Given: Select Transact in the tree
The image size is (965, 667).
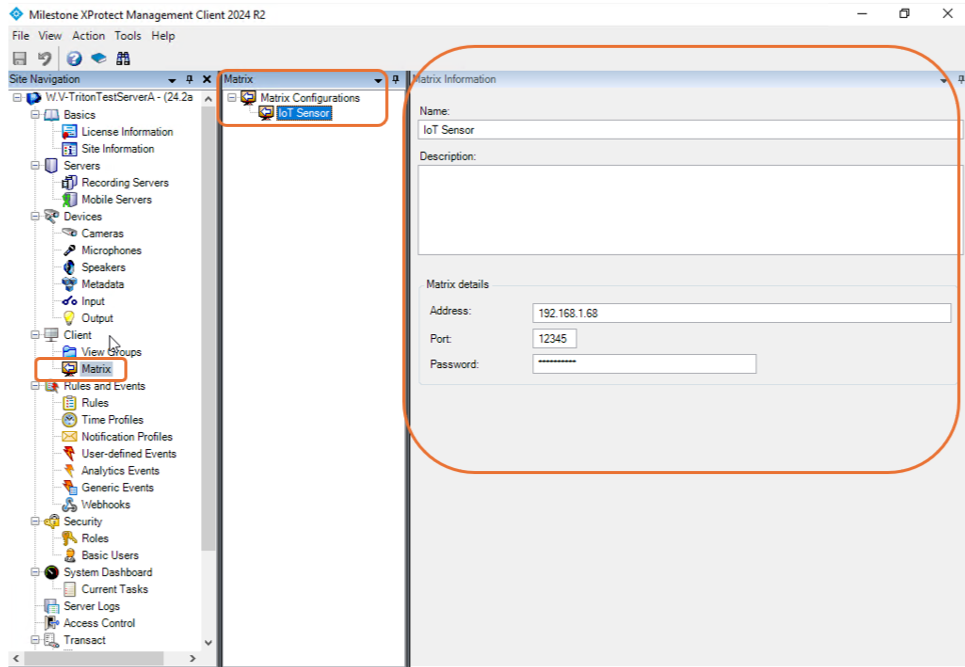Looking at the screenshot, I should click(84, 640).
